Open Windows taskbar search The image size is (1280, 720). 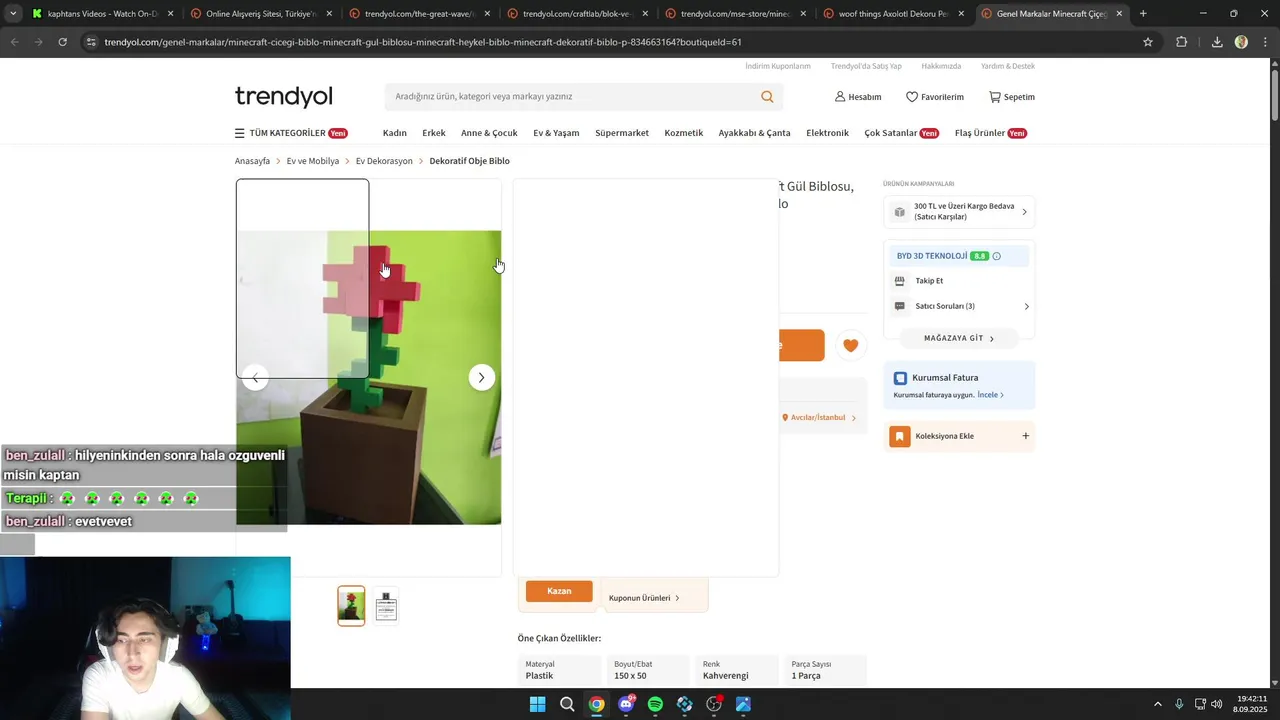coord(567,704)
